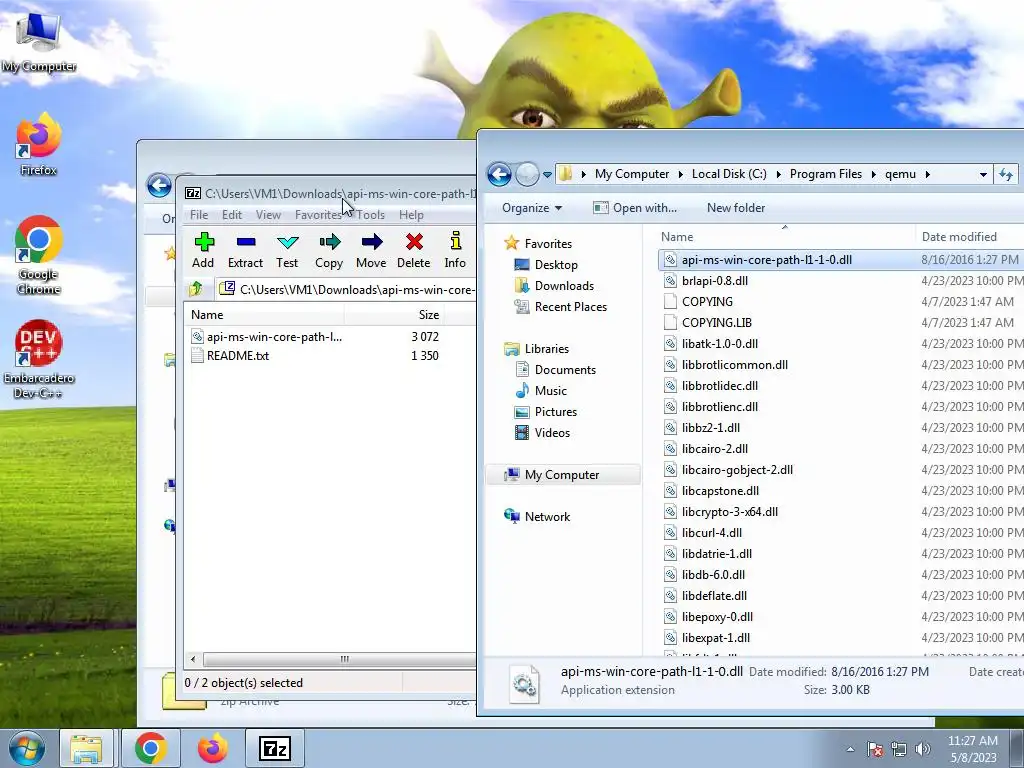Go back in the background Explorer window
This screenshot has height=768, width=1024.
[x=159, y=185]
